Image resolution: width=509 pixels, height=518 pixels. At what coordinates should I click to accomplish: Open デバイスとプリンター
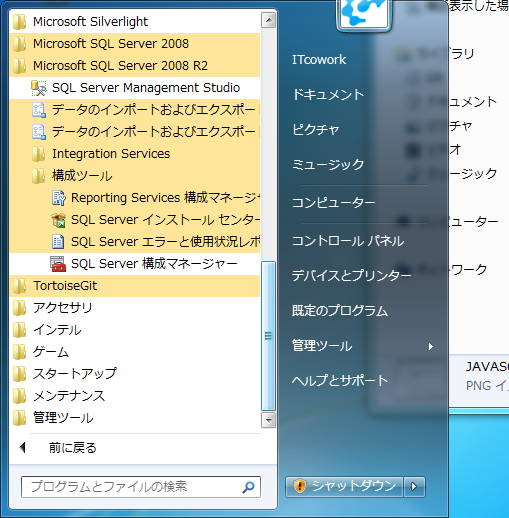[x=352, y=276]
